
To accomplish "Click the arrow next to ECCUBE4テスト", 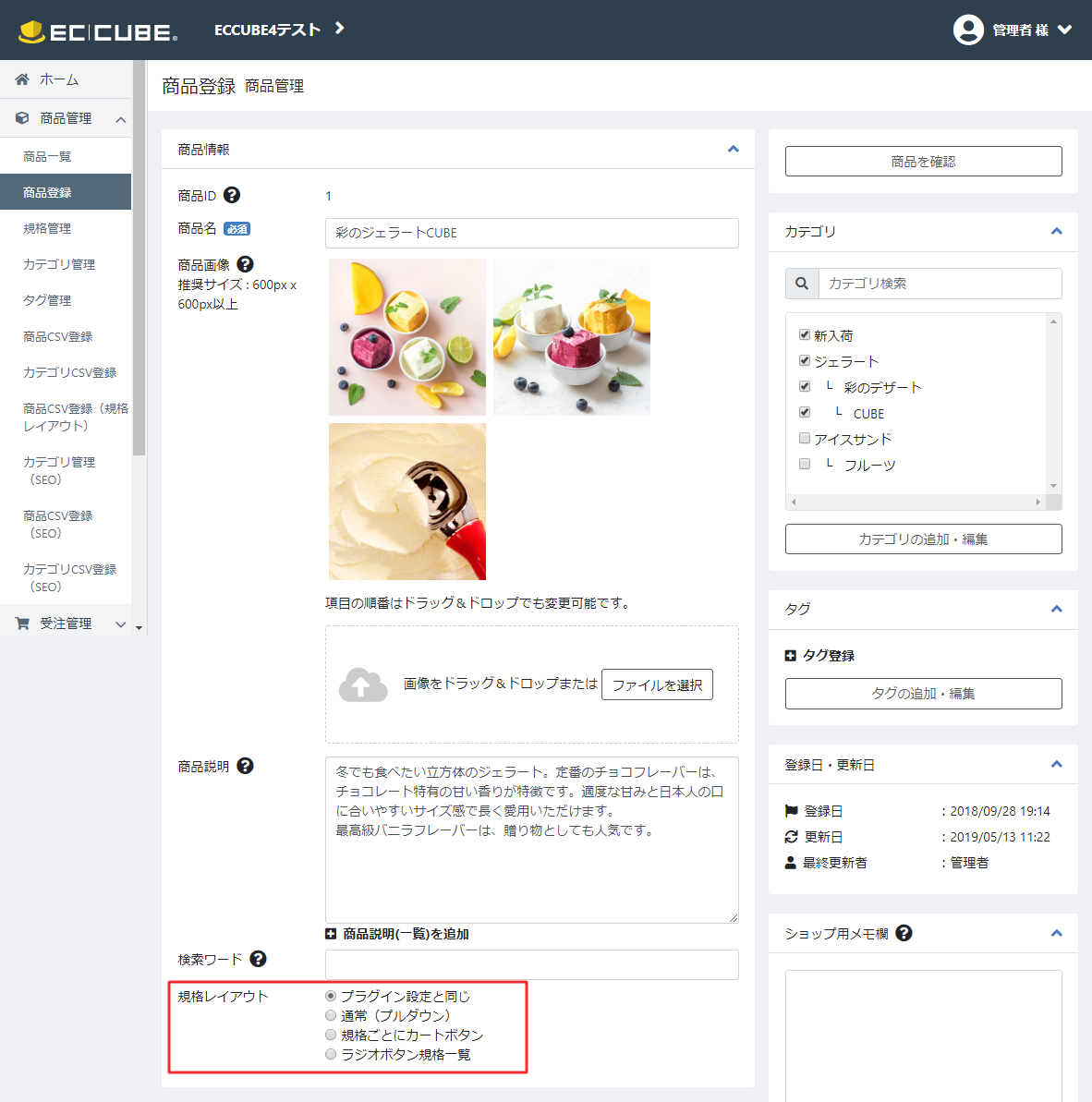I will click(x=339, y=28).
